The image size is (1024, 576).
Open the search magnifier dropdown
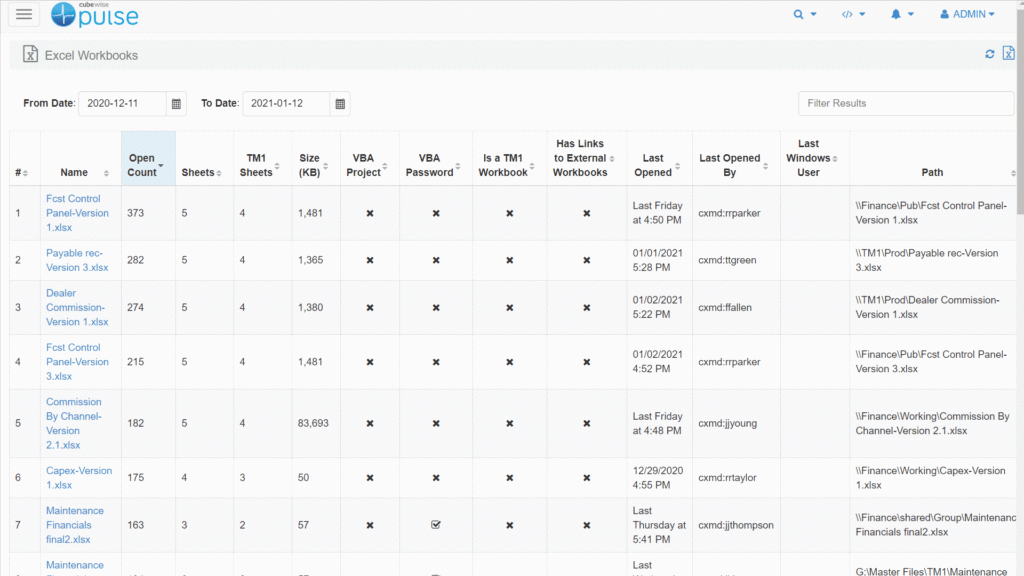coord(804,14)
